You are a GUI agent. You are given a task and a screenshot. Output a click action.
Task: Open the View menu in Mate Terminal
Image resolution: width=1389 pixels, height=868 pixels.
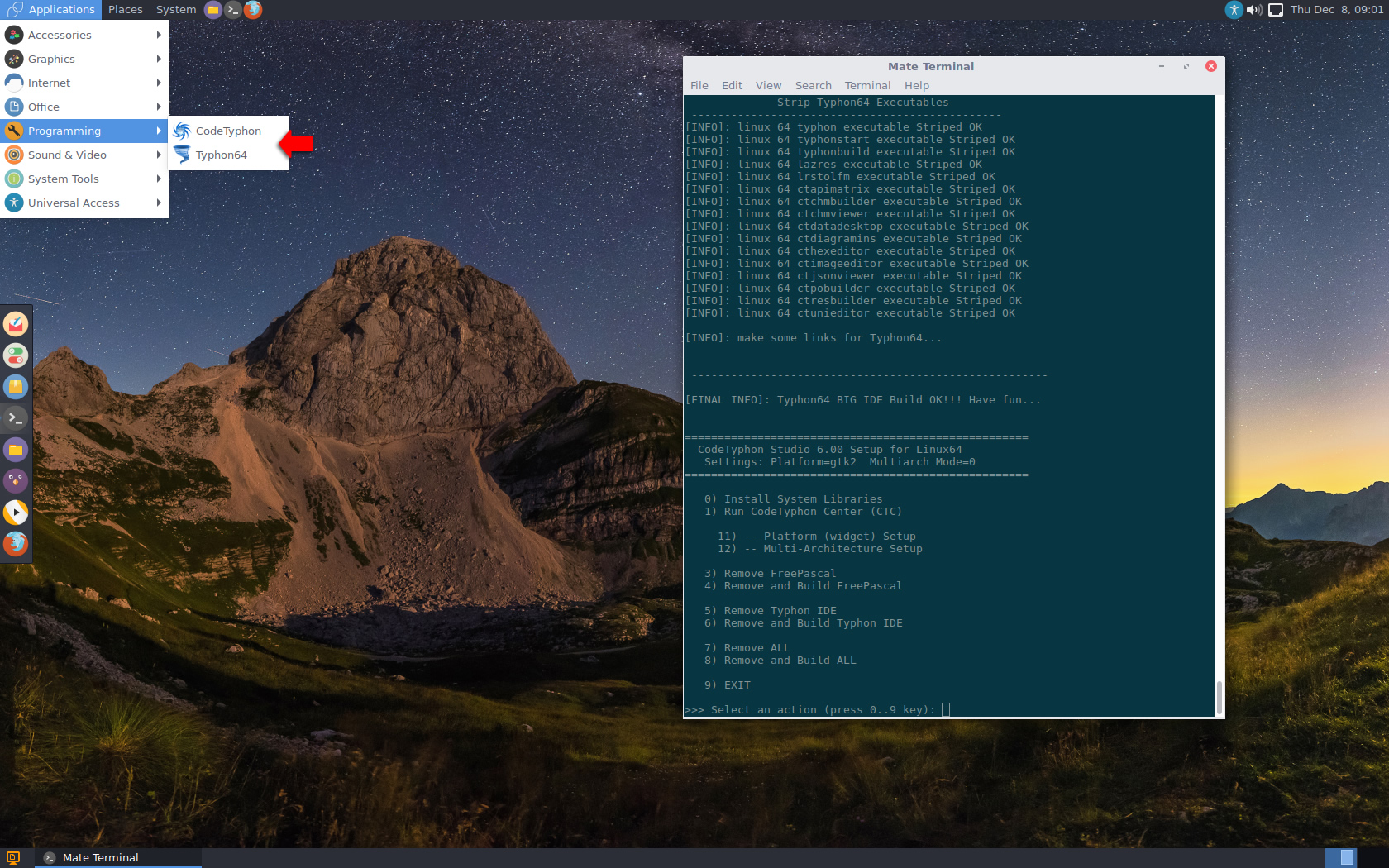pos(768,85)
